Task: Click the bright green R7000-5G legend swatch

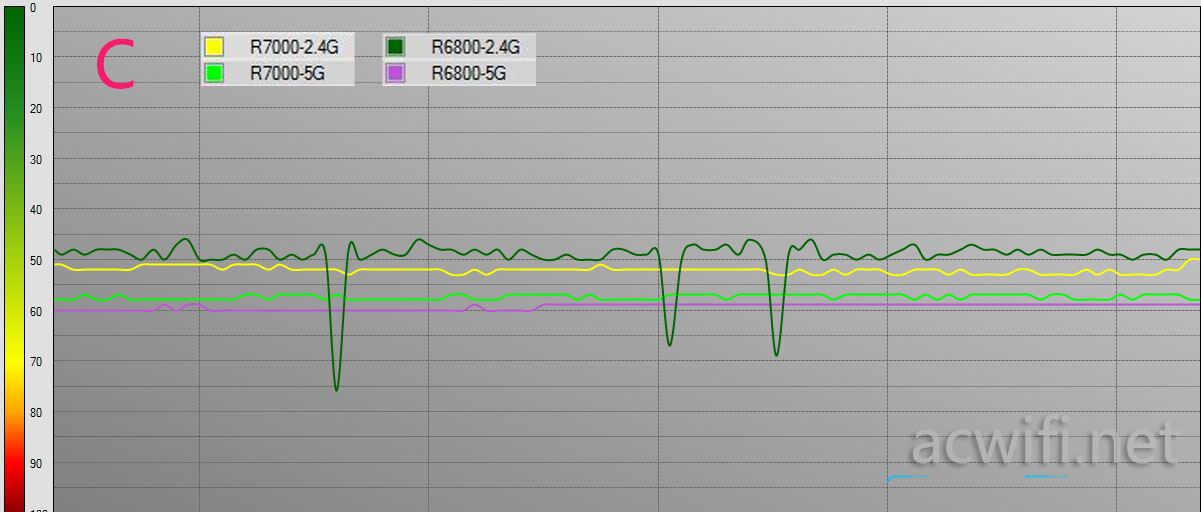Action: click(213, 72)
